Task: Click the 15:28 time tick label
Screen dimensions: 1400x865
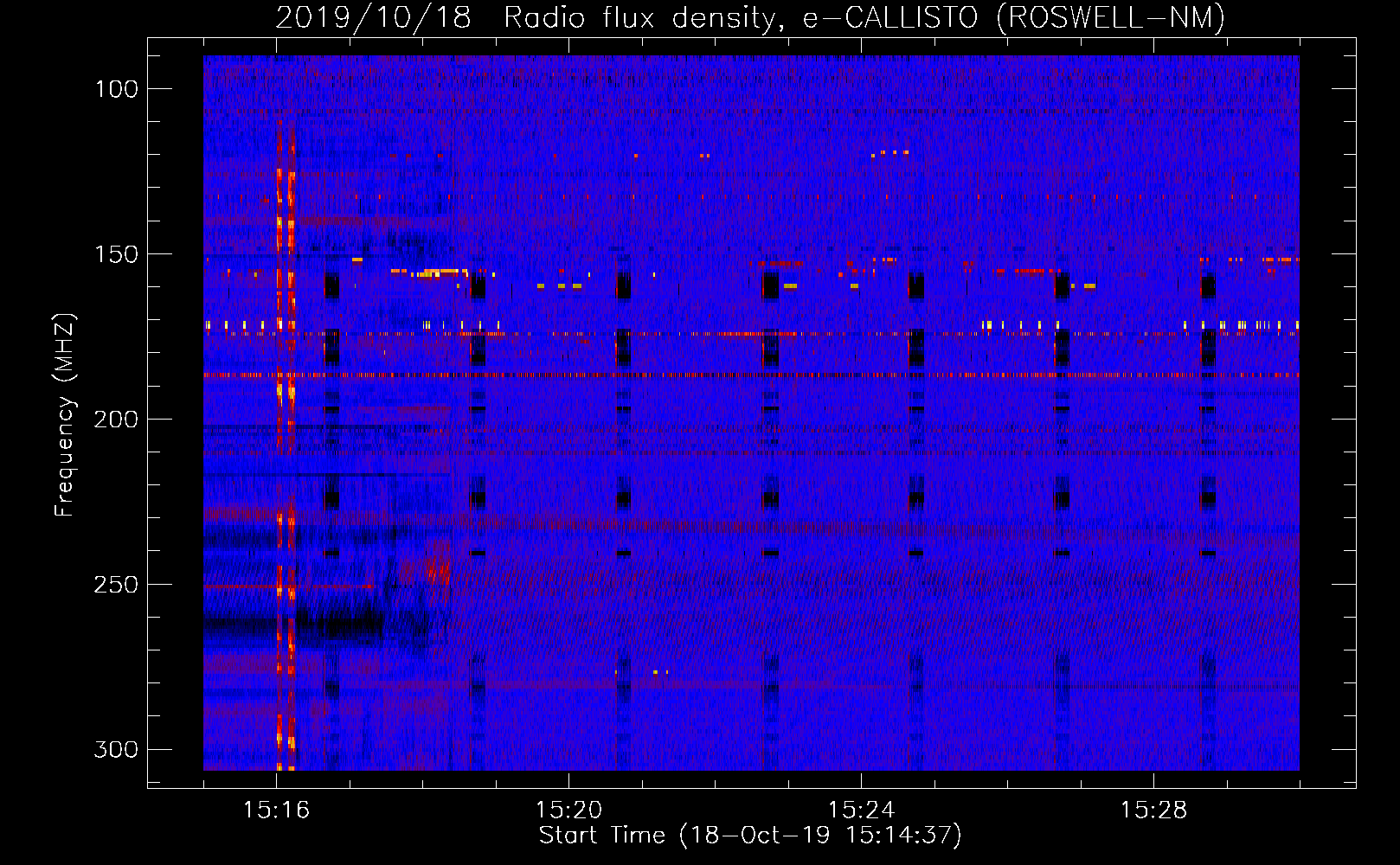Action: pos(1153,811)
